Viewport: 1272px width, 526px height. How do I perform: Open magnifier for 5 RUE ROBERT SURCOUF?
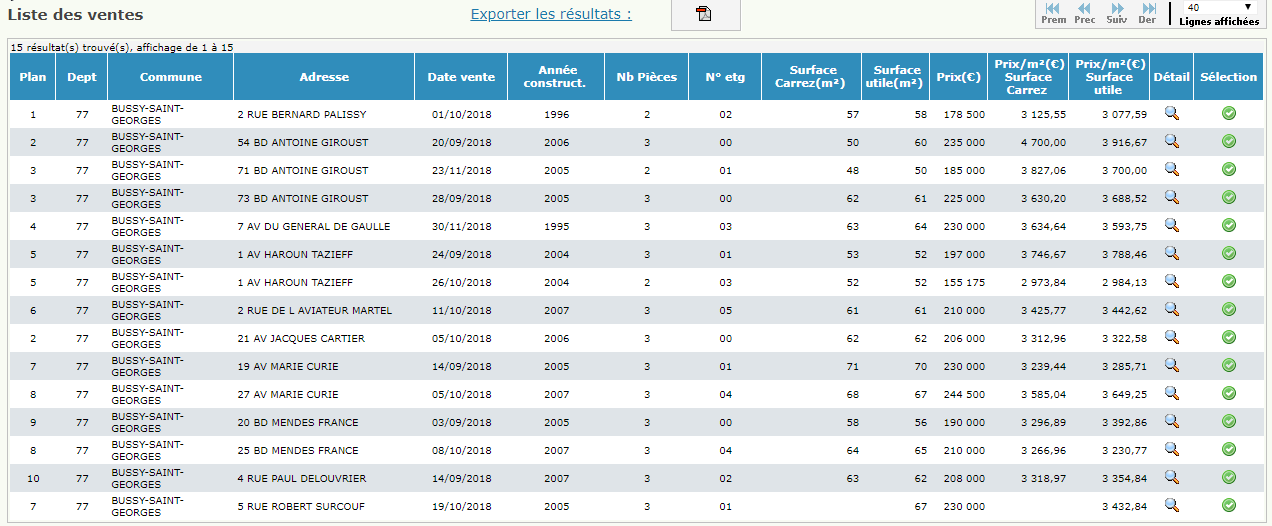[1171, 506]
